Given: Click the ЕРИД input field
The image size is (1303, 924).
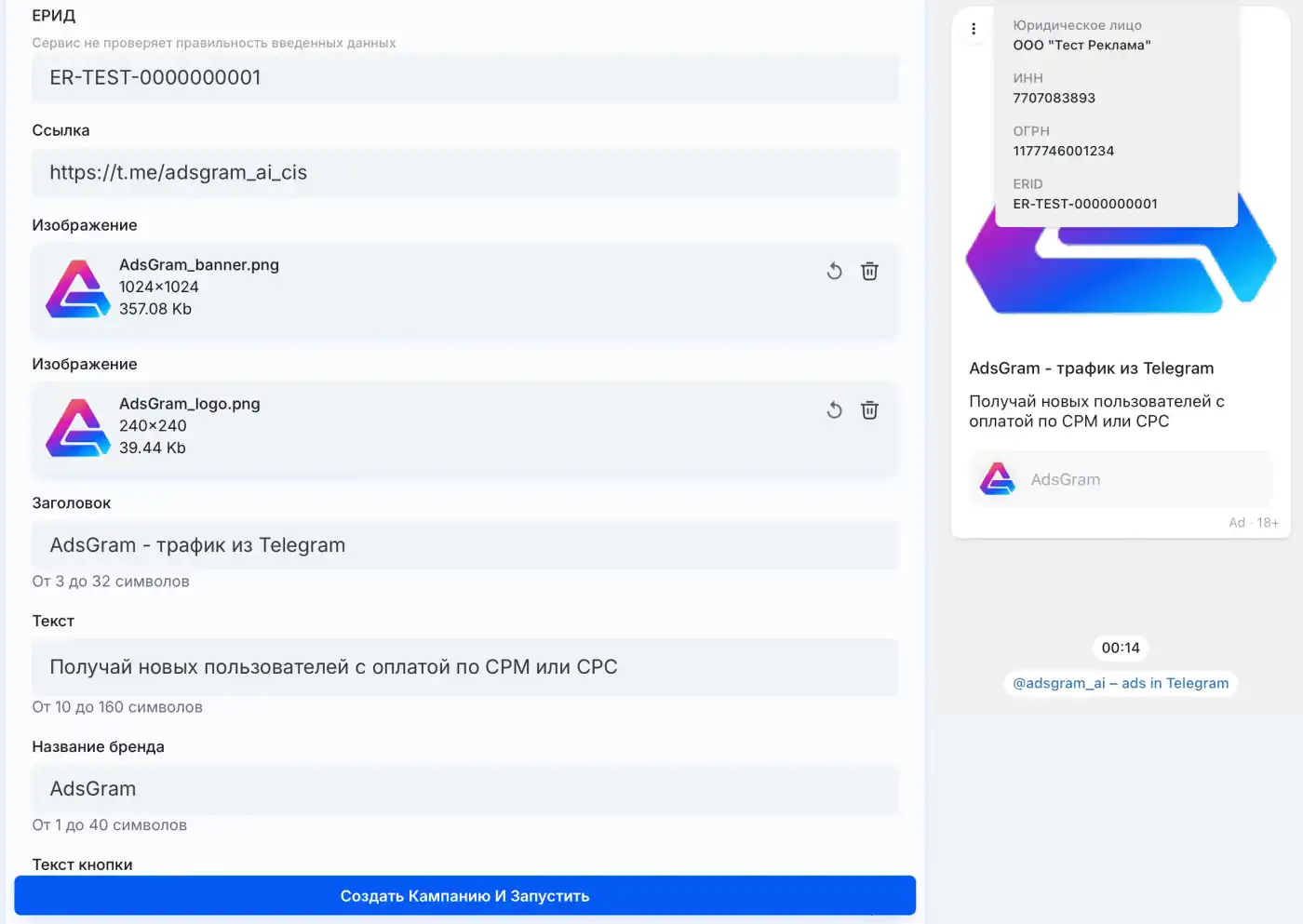Looking at the screenshot, I should [x=465, y=78].
